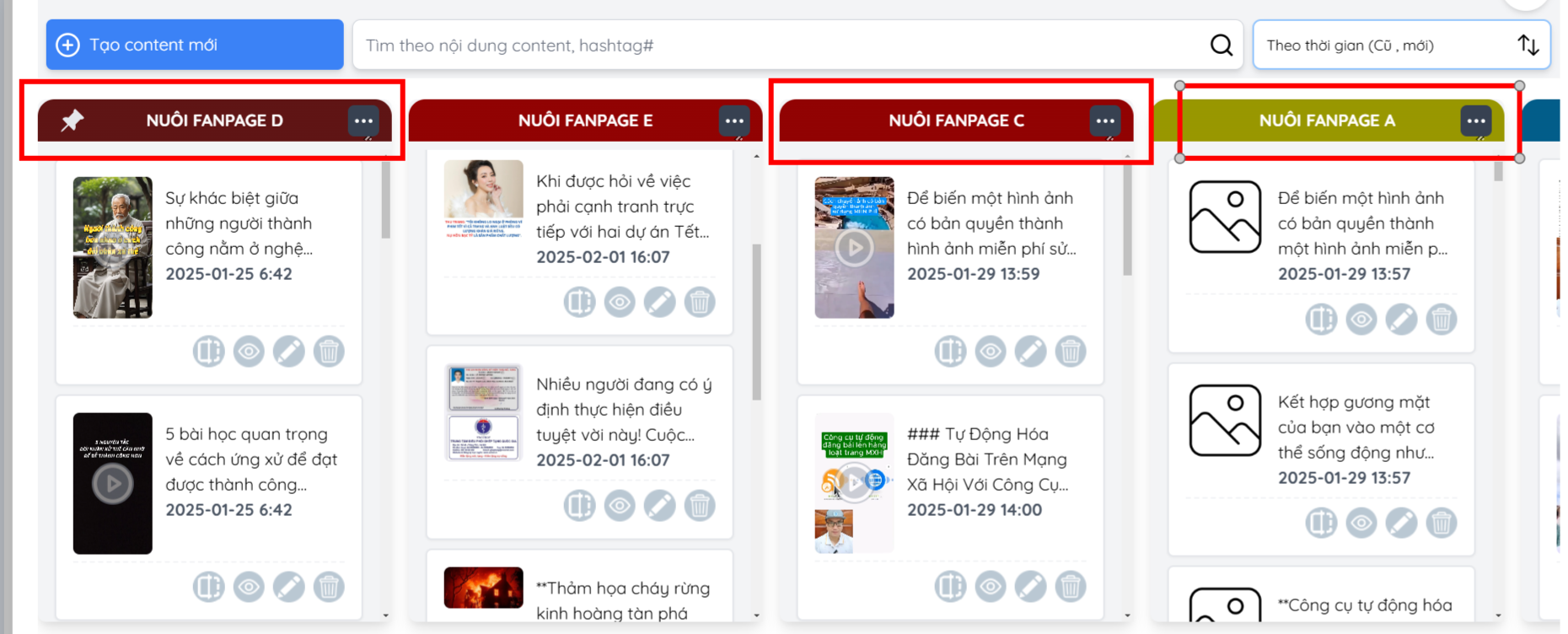View first Fanpage A post via eye icon
The width and height of the screenshot is (1568, 634).
1361,319
